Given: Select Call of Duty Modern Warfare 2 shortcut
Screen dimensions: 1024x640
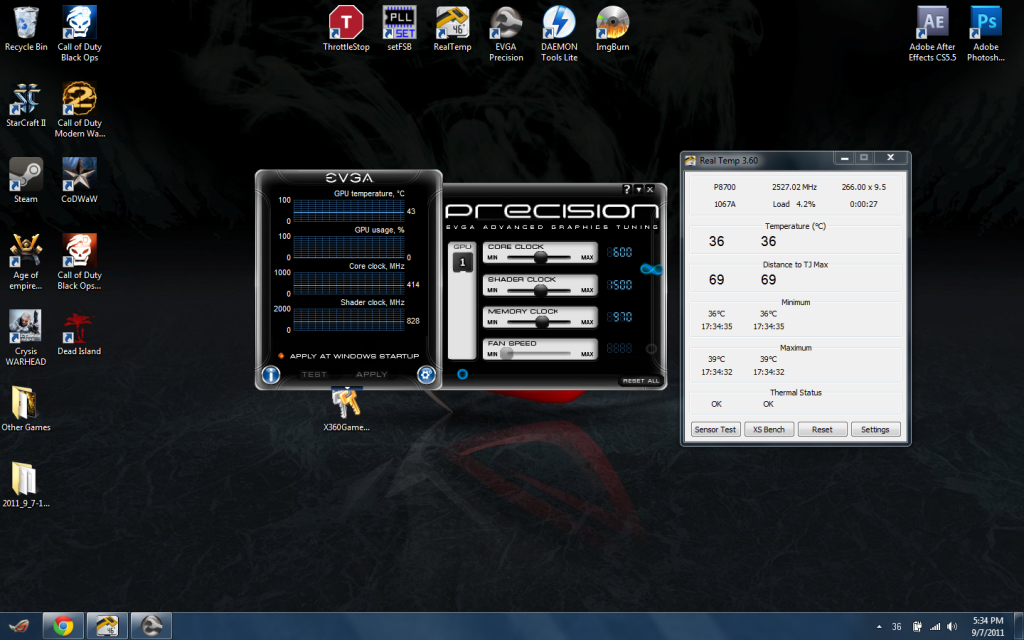Looking at the screenshot, I should pyautogui.click(x=80, y=110).
